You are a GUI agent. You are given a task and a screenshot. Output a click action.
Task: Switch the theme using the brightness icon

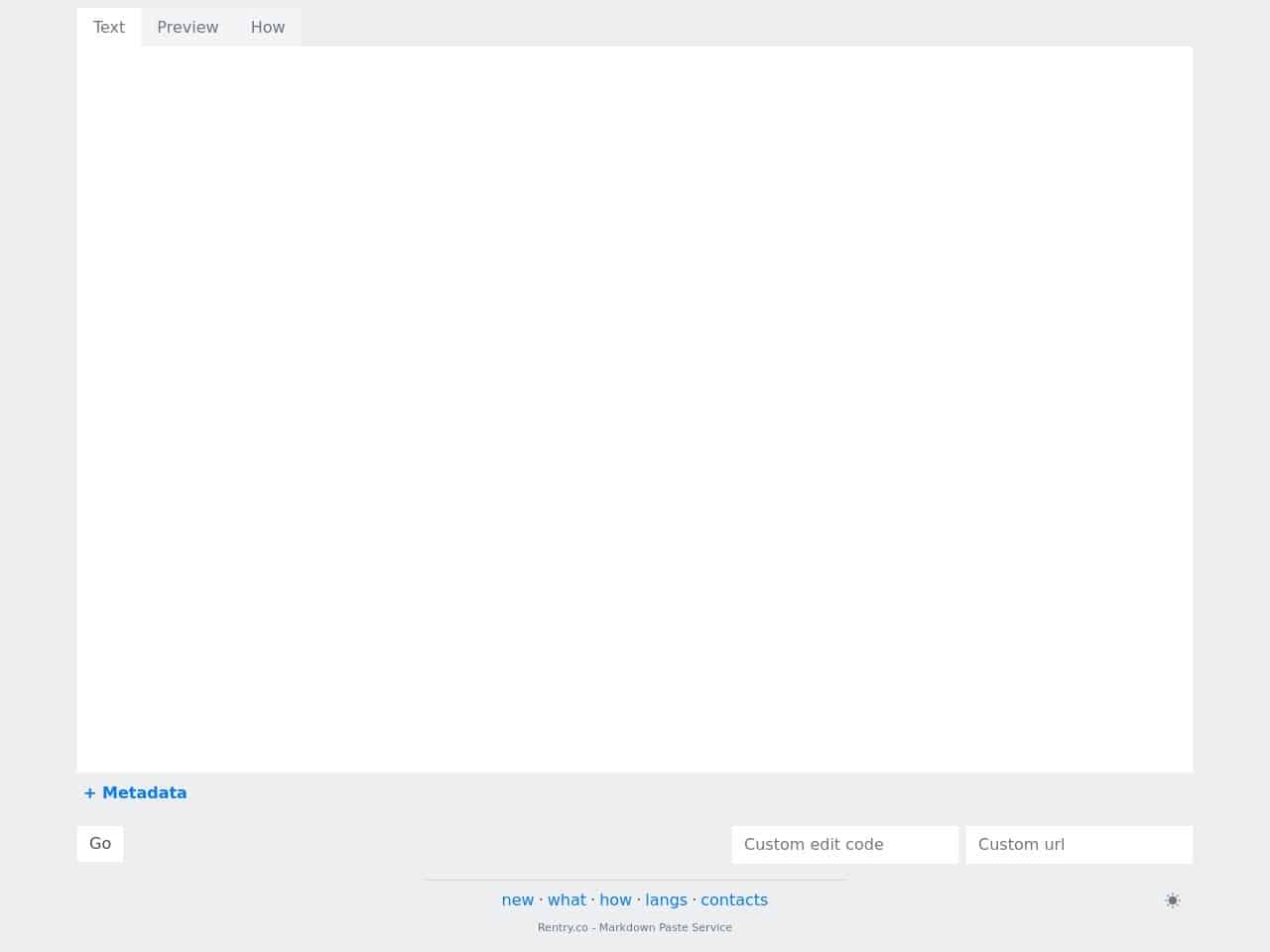(1172, 900)
